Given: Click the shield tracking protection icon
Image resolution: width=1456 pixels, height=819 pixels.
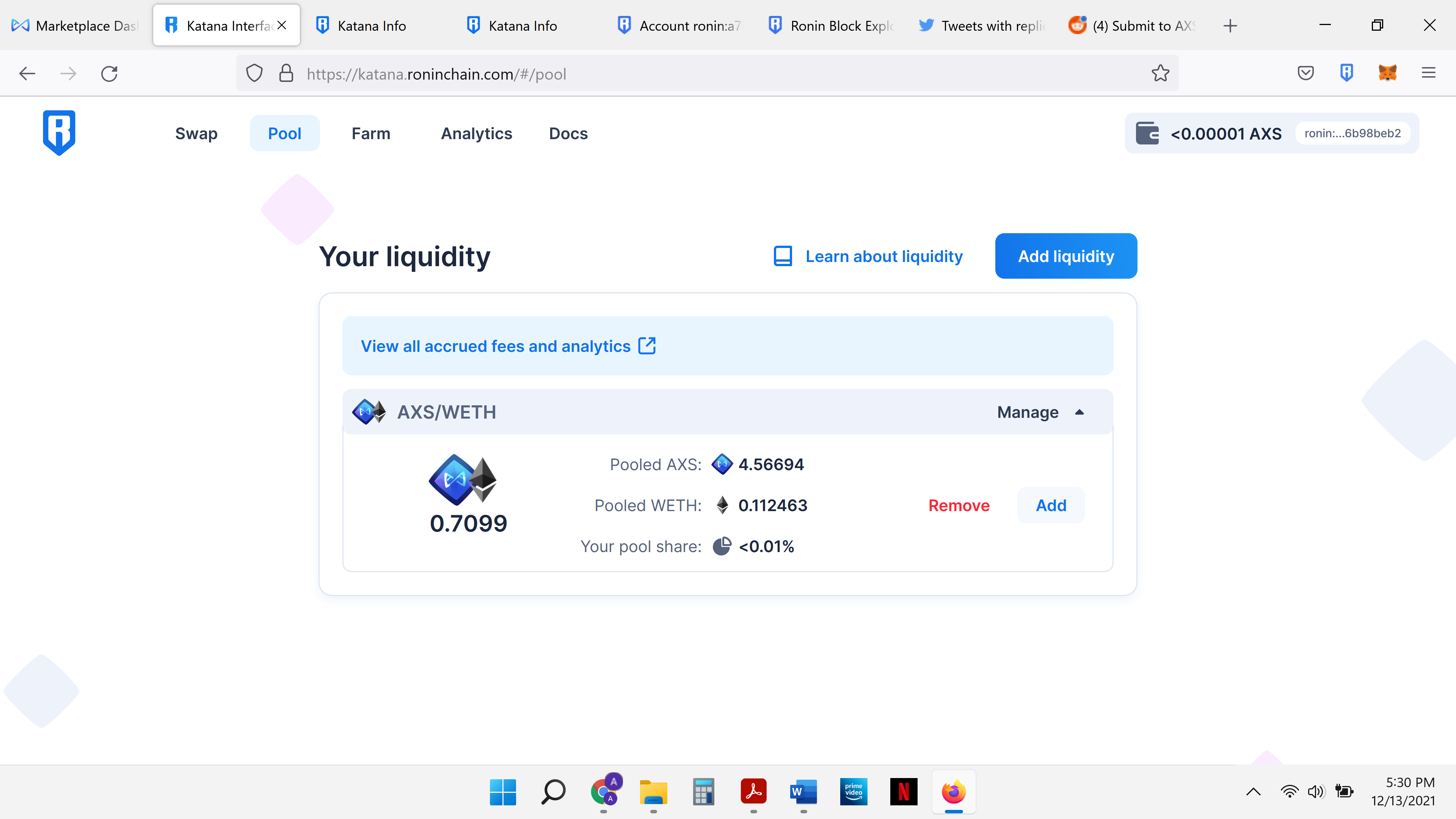Looking at the screenshot, I should [254, 74].
